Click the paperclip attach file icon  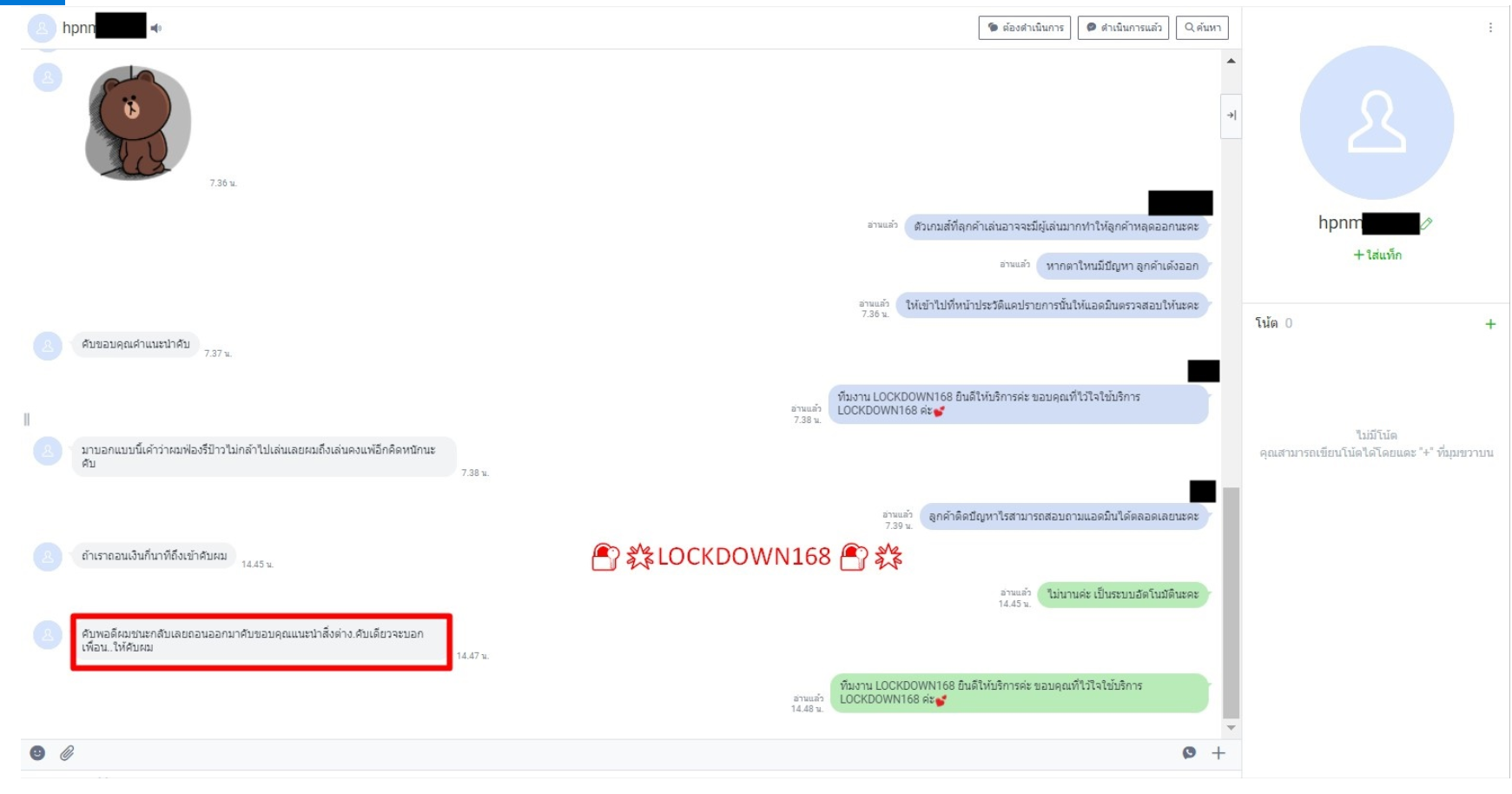pos(67,752)
